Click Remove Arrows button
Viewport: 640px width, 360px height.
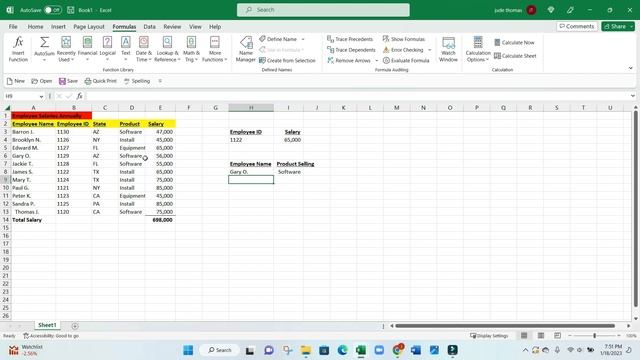349,60
